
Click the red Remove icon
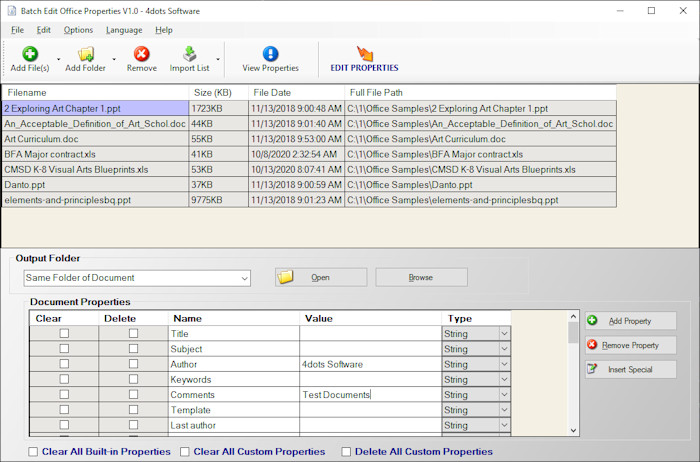click(141, 54)
